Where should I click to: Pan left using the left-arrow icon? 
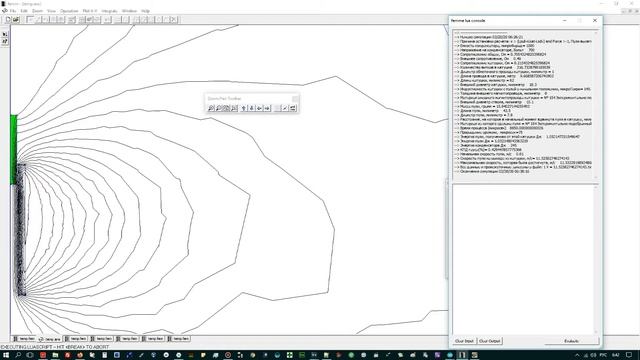259,108
